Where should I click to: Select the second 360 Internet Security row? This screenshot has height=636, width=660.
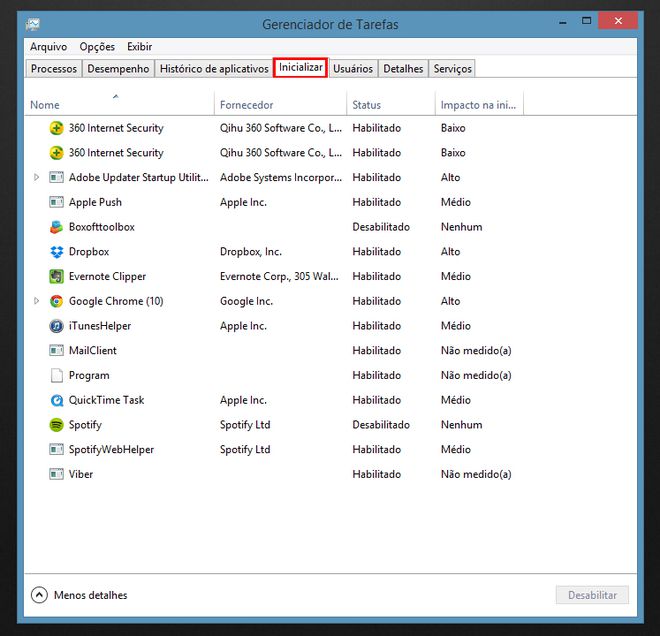coord(330,153)
